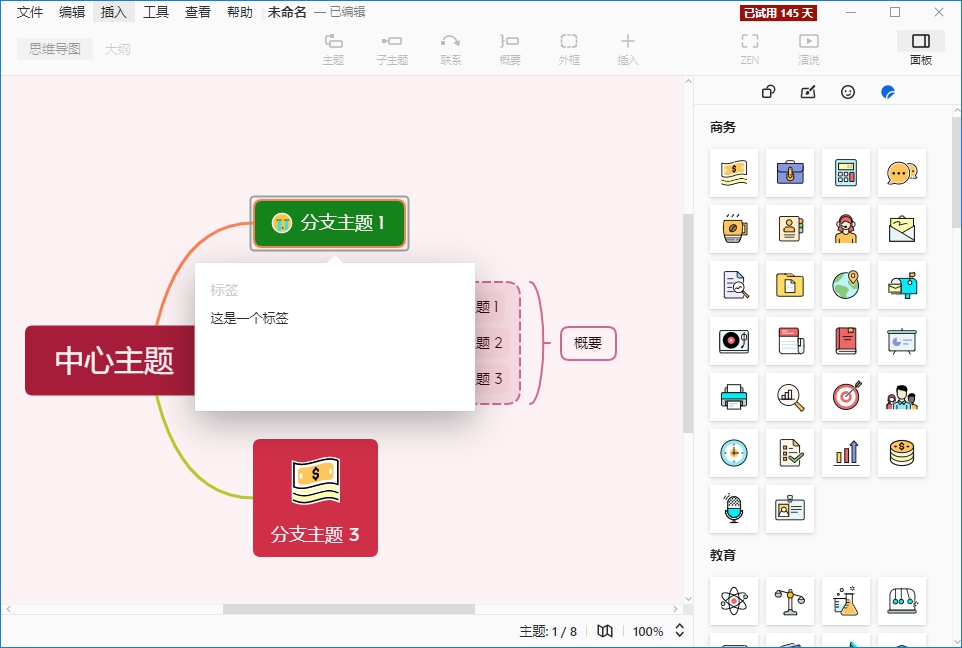Insert the balance scale sticker
Image resolution: width=962 pixels, height=648 pixels.
[790, 601]
